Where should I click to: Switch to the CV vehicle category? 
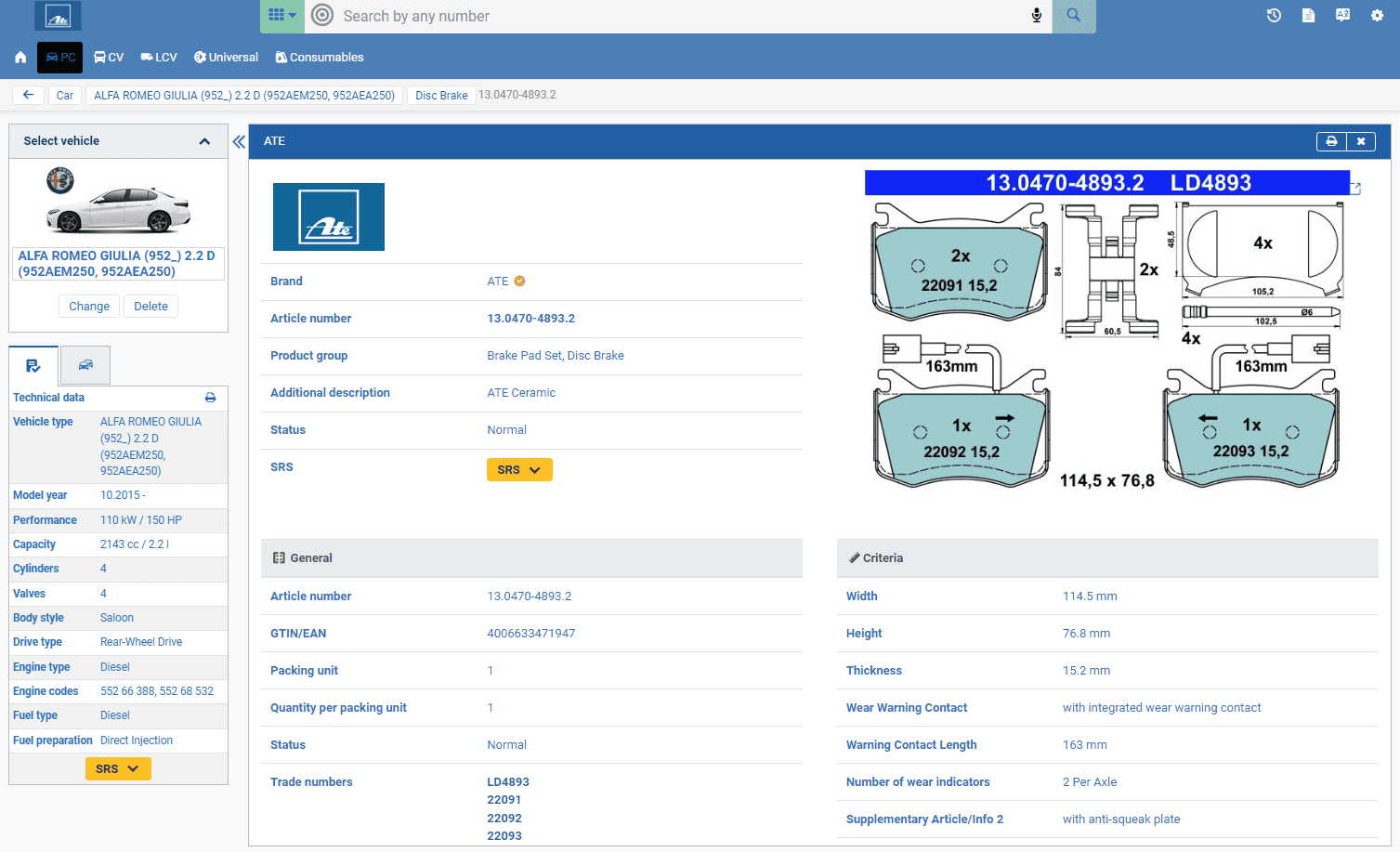coord(109,58)
